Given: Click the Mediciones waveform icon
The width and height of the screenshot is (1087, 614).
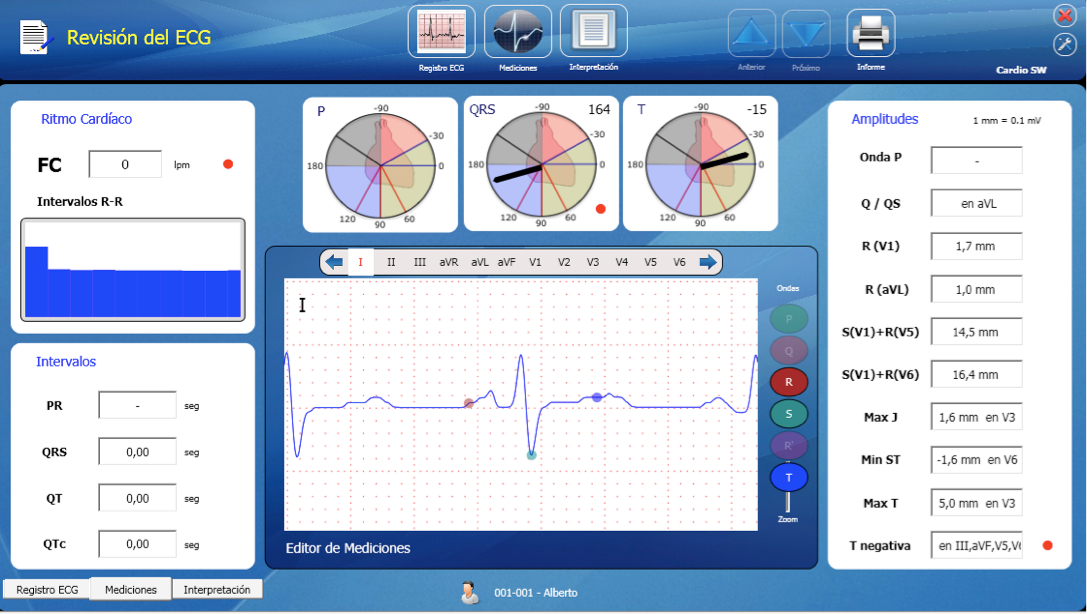Looking at the screenshot, I should pyautogui.click(x=518, y=32).
